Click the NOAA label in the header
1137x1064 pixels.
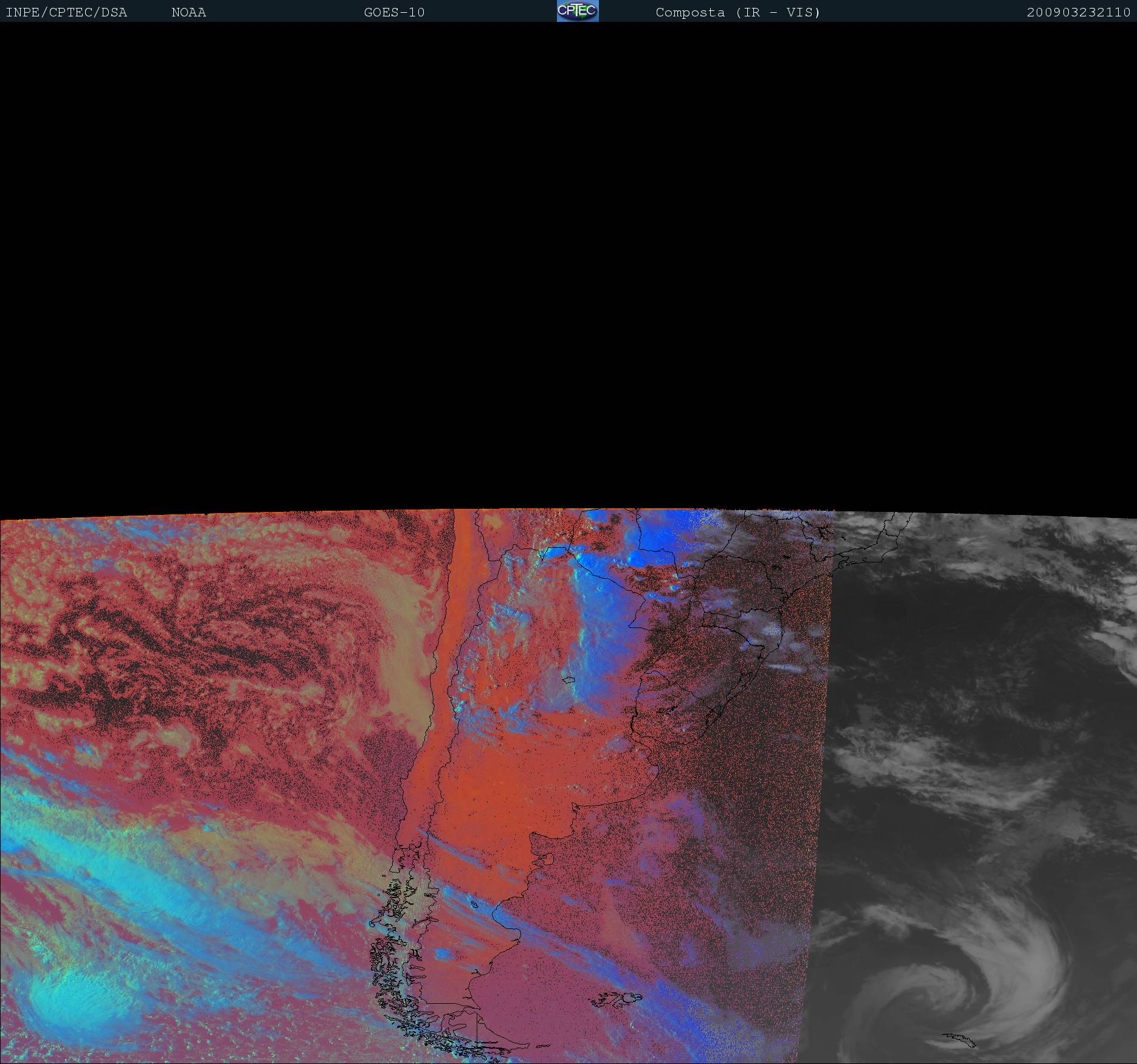[x=188, y=13]
